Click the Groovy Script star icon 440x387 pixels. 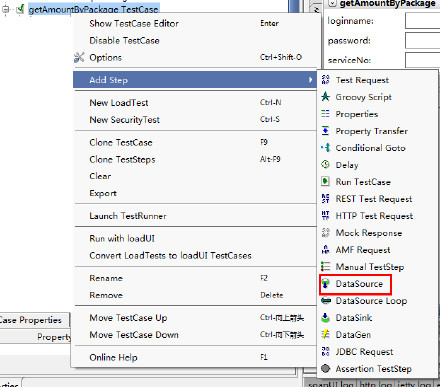(x=325, y=97)
